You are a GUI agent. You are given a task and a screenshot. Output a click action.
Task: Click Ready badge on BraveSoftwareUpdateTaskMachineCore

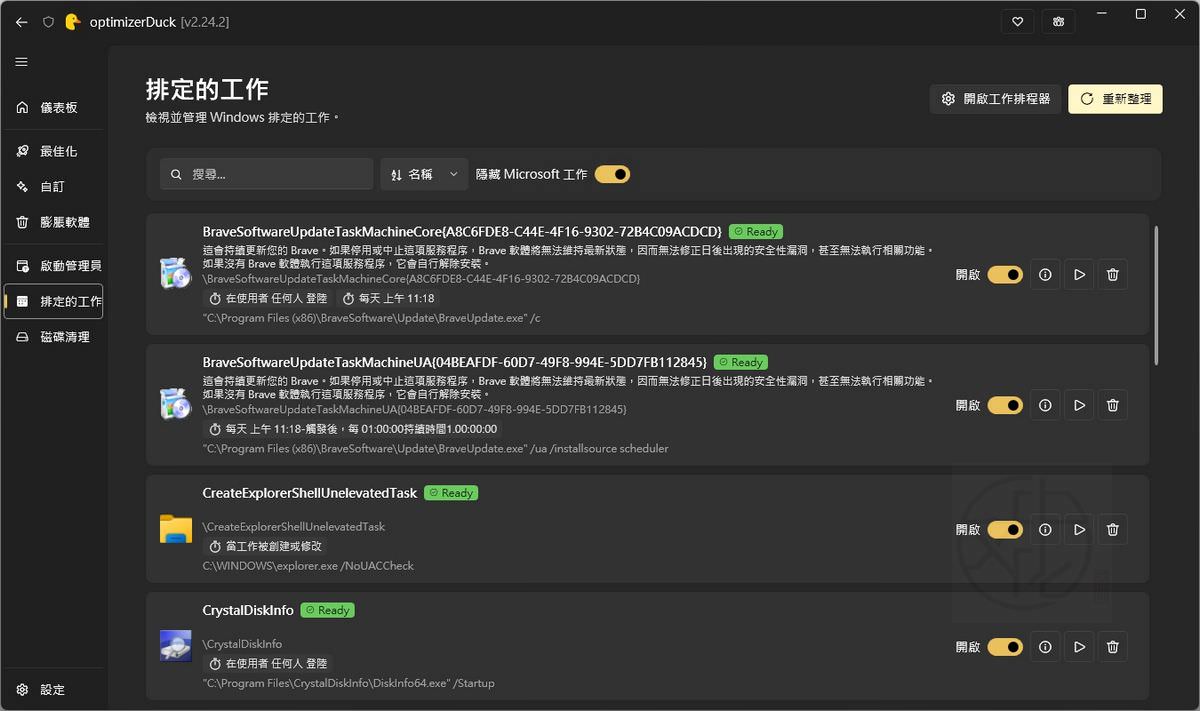(x=756, y=231)
